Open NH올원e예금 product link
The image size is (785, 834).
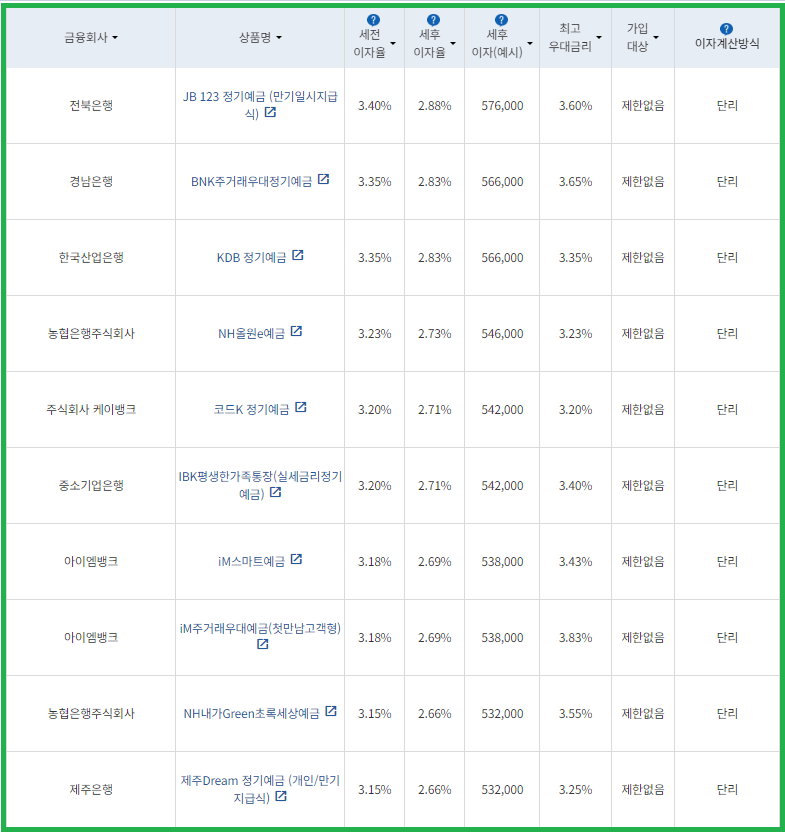click(x=251, y=333)
